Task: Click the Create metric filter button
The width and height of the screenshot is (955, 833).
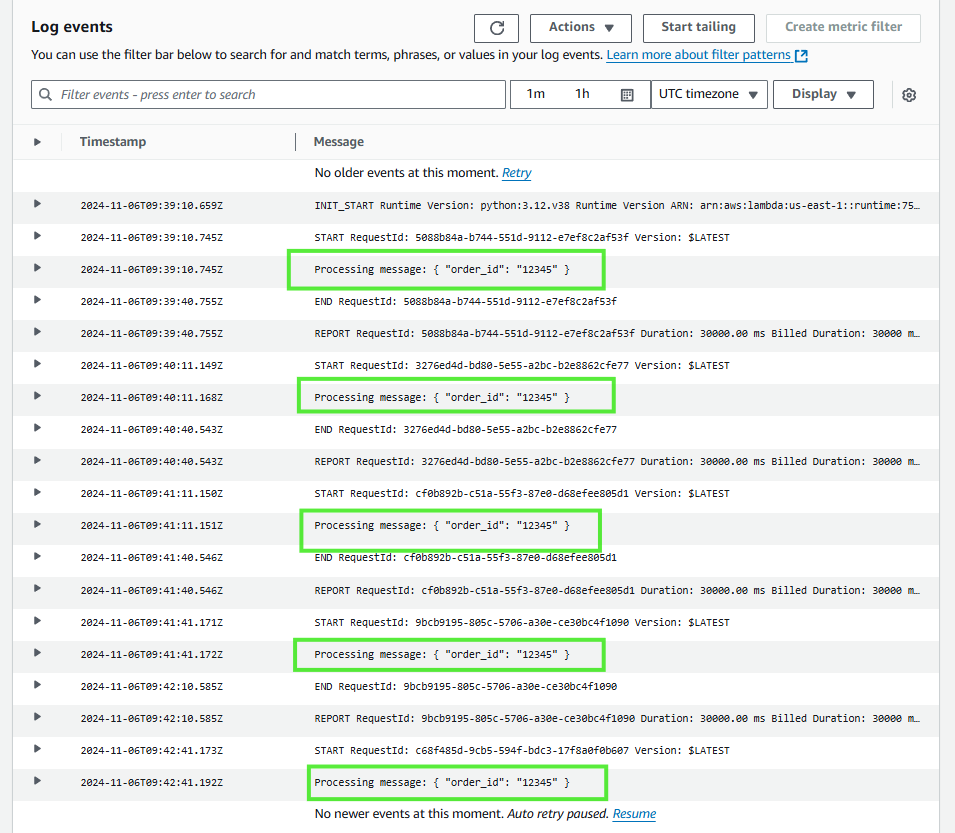Action: click(843, 28)
